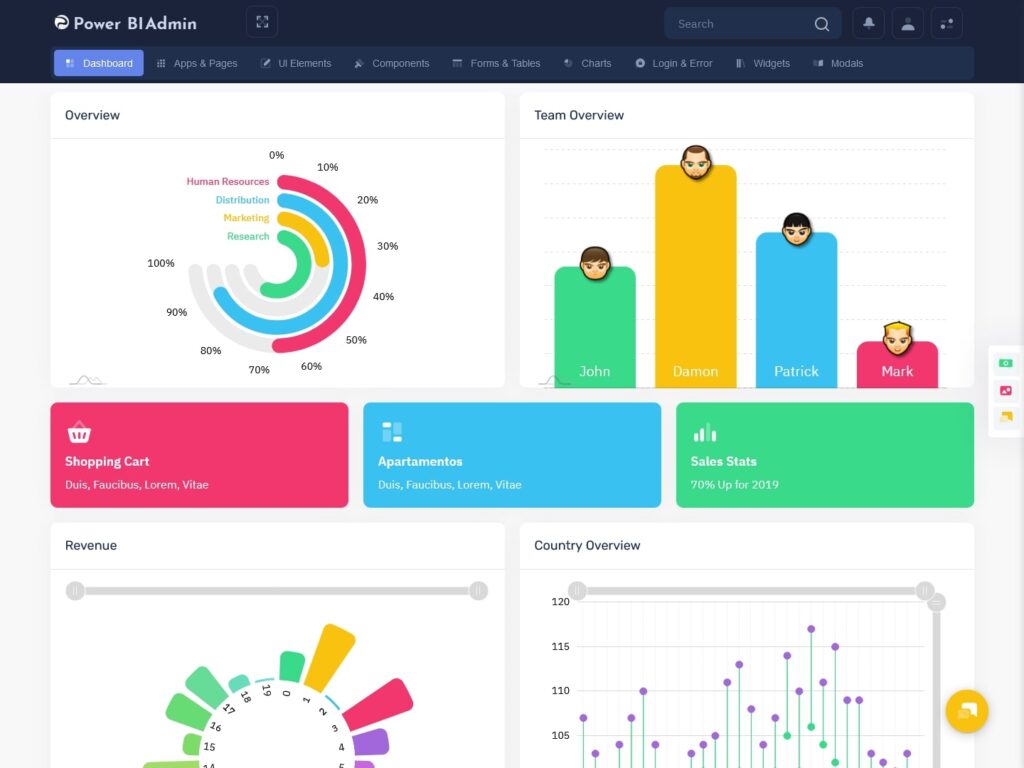Open the Widgets menu item
This screenshot has height=768, width=1024.
tap(763, 62)
